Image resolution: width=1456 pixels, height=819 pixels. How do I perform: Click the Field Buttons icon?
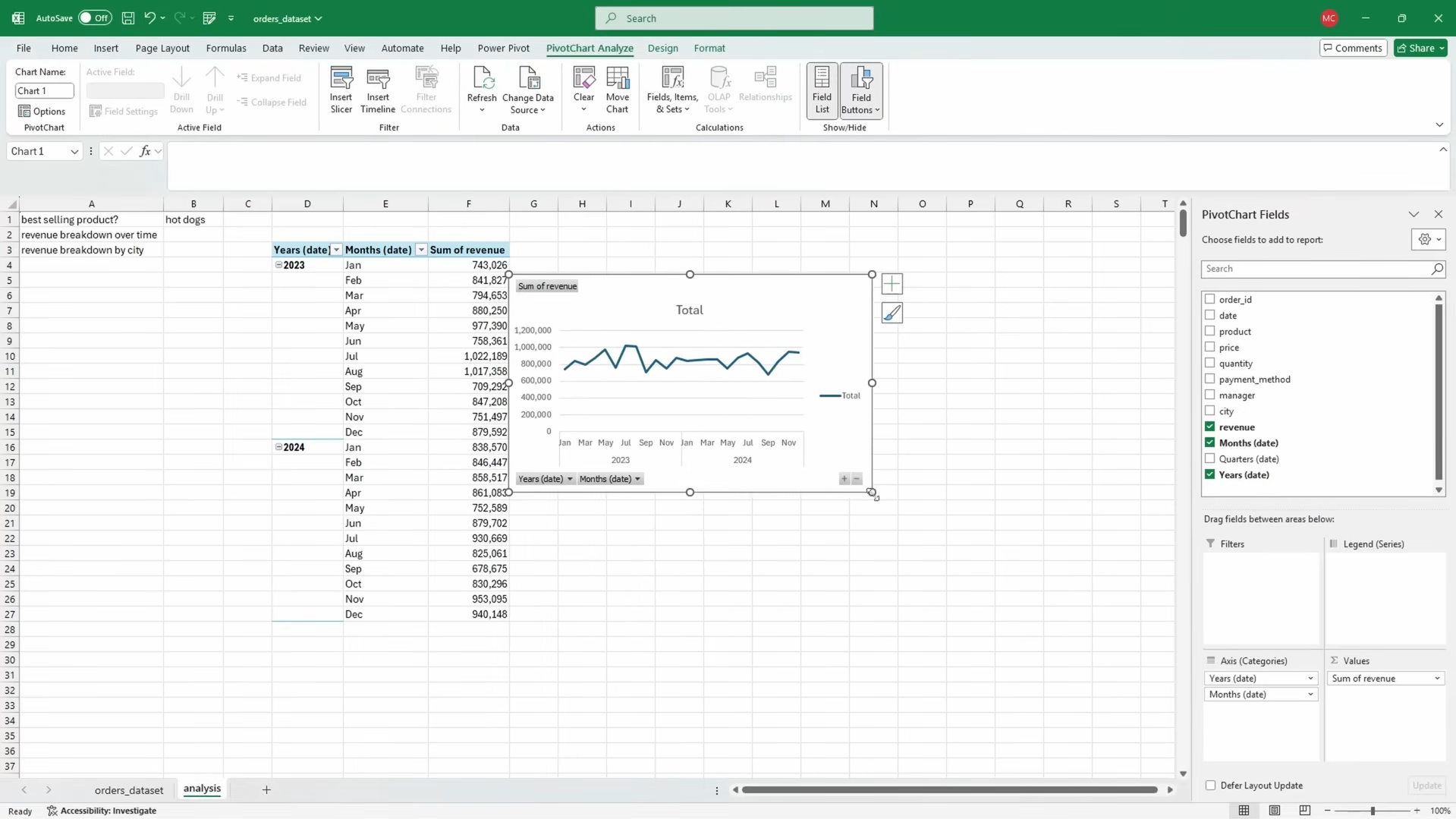(x=861, y=90)
